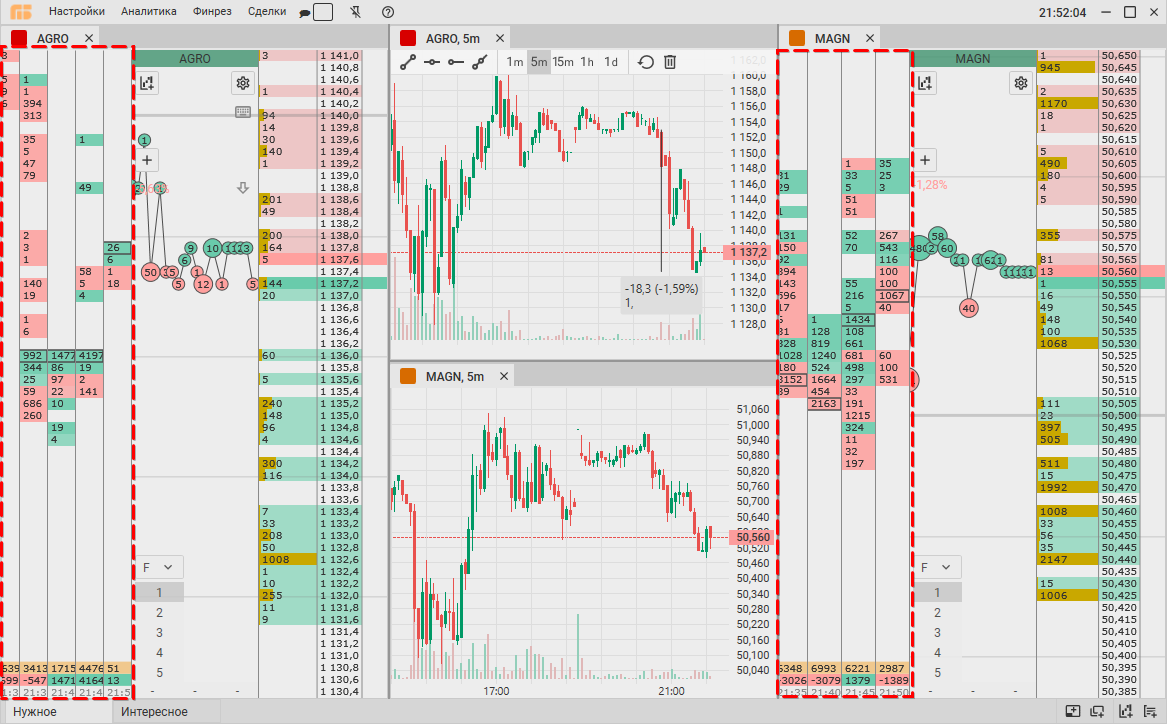1167x724 pixels.
Task: Open the MAGN order book settings gear
Action: pos(1020,83)
